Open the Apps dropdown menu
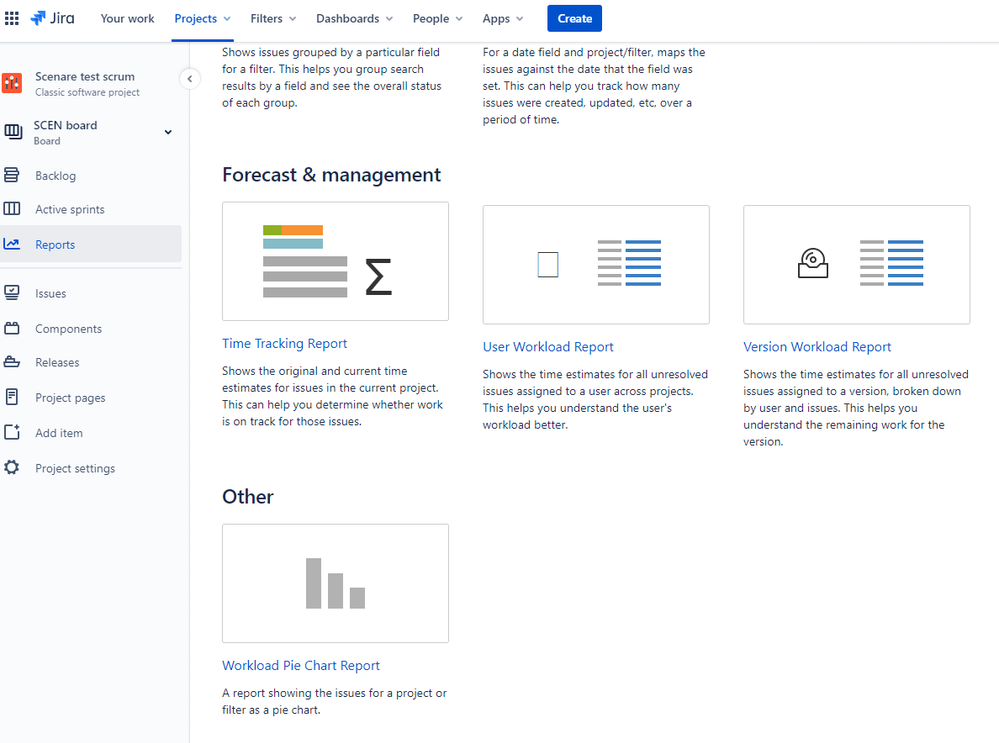The image size is (999, 743). click(503, 18)
